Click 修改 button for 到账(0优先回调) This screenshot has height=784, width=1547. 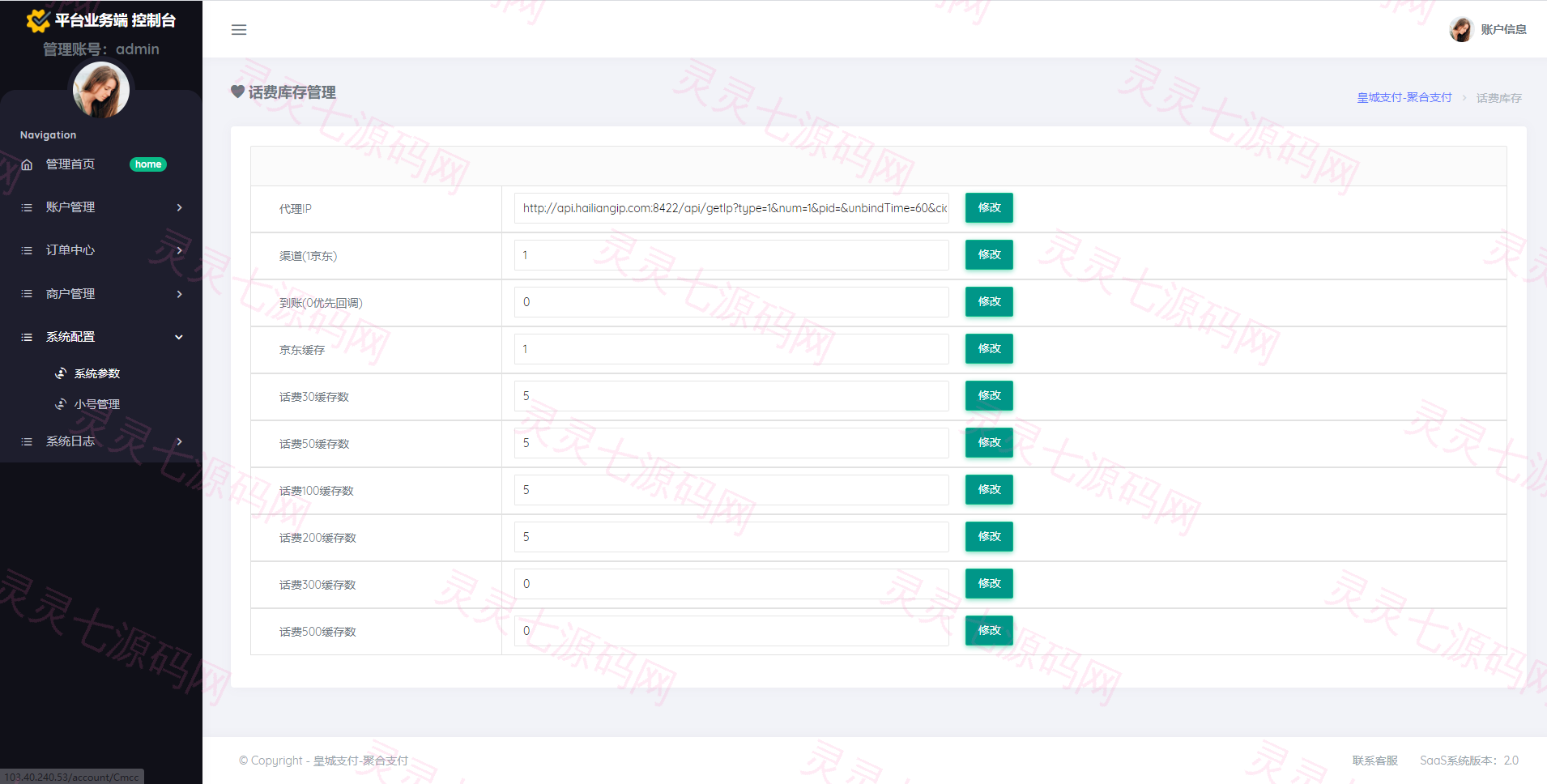click(x=989, y=301)
